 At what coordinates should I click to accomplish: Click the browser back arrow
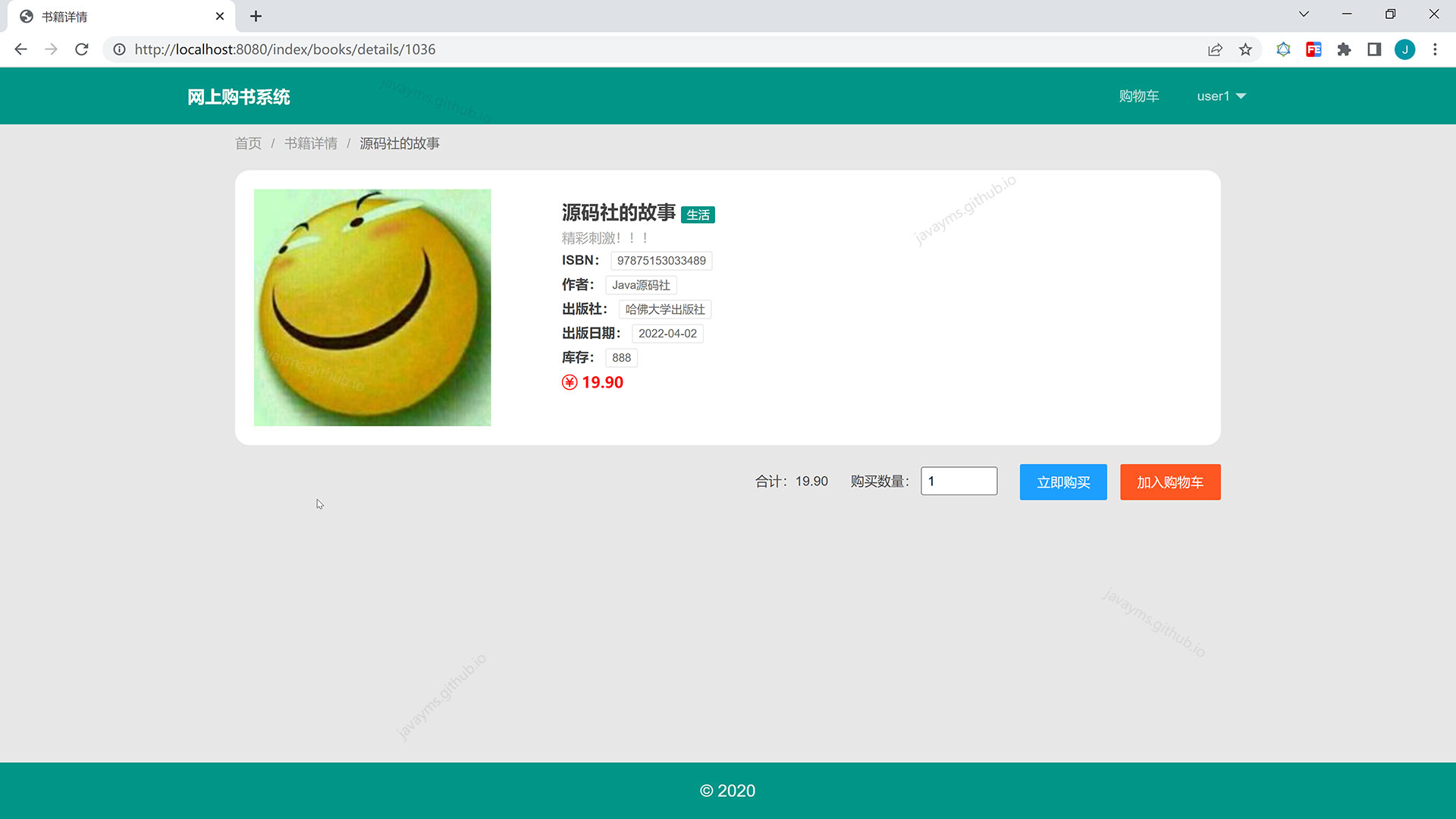(20, 49)
